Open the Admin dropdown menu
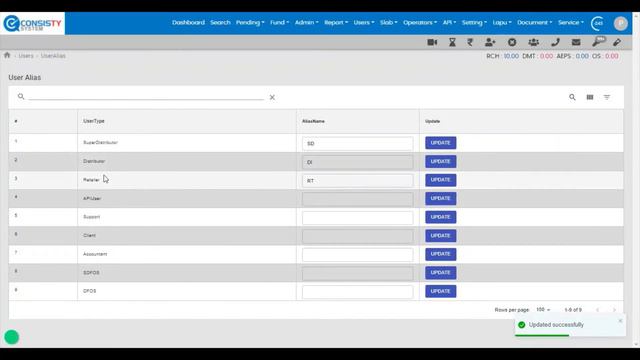 pos(307,22)
